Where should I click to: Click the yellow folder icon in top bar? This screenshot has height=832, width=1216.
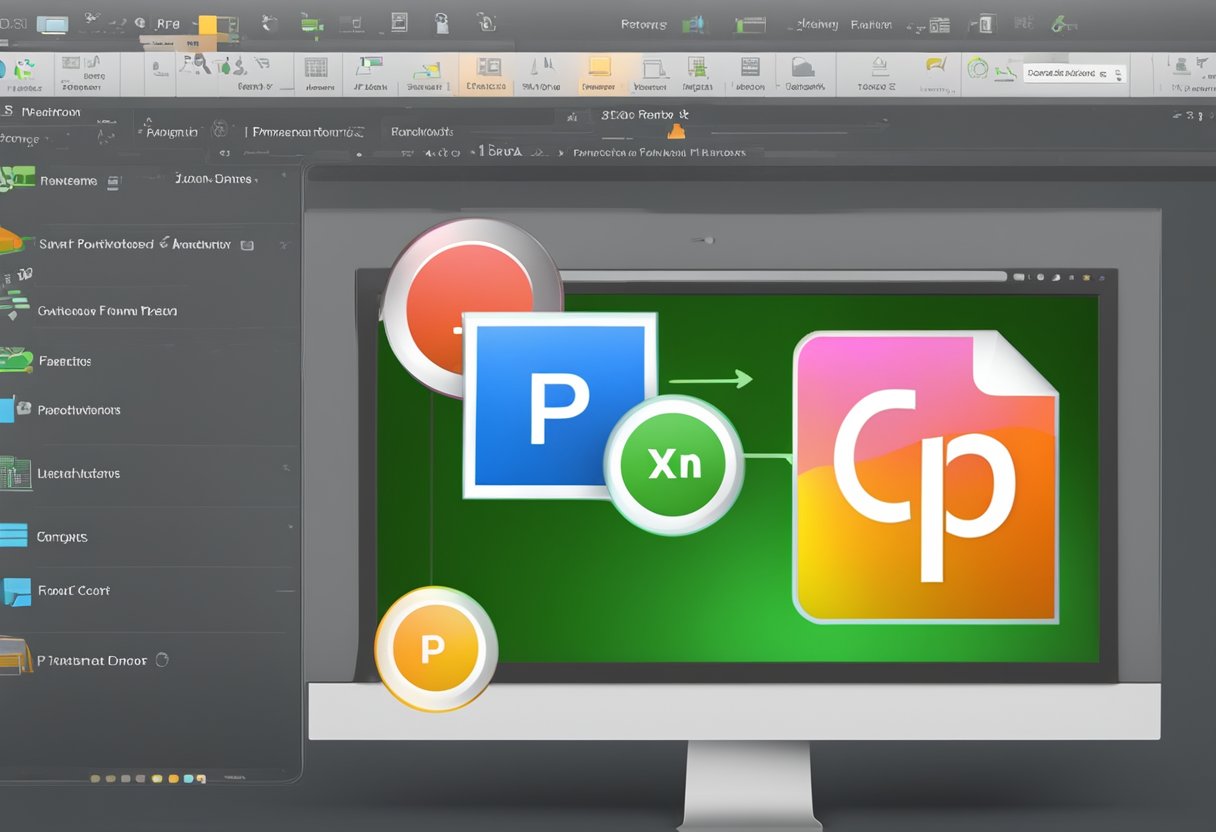(208, 26)
